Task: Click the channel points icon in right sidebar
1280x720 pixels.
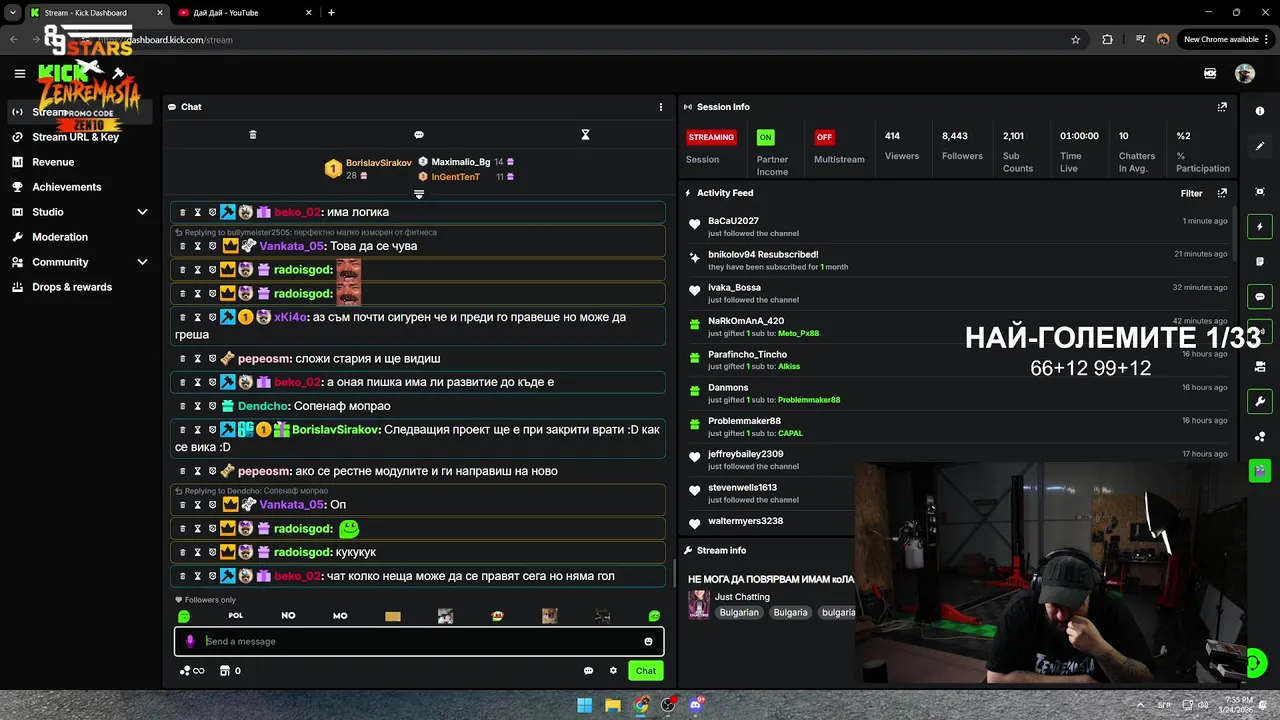Action: pyautogui.click(x=1260, y=436)
